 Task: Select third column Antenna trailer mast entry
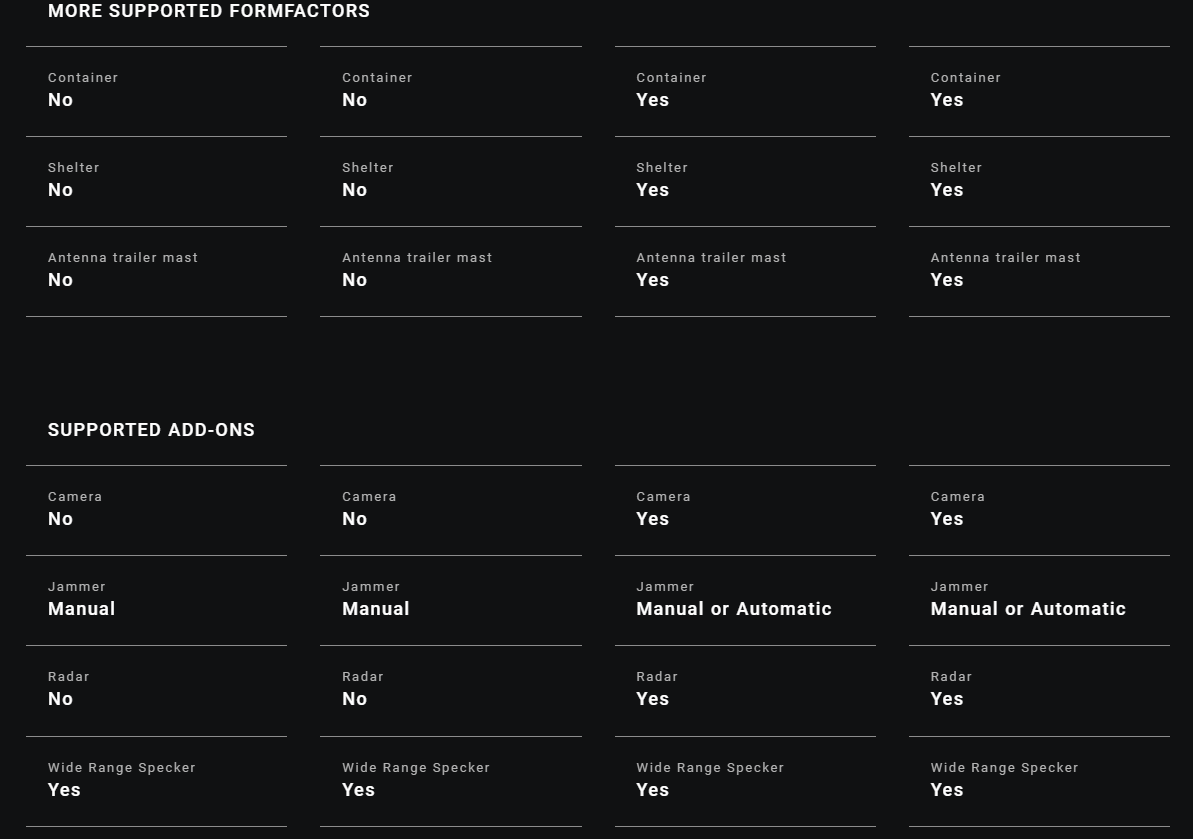(745, 272)
